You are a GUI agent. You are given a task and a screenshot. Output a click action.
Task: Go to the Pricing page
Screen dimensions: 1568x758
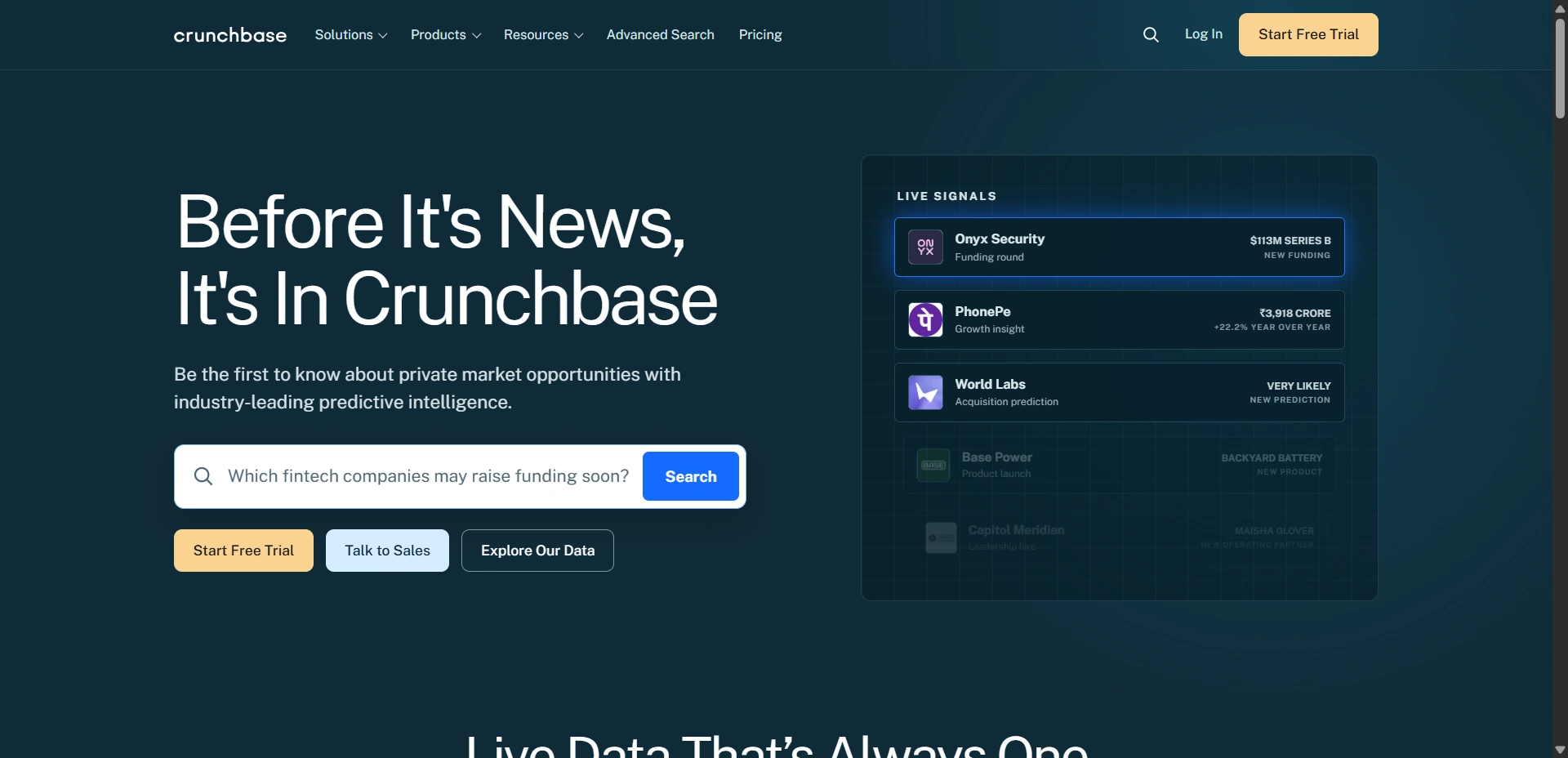coord(760,34)
